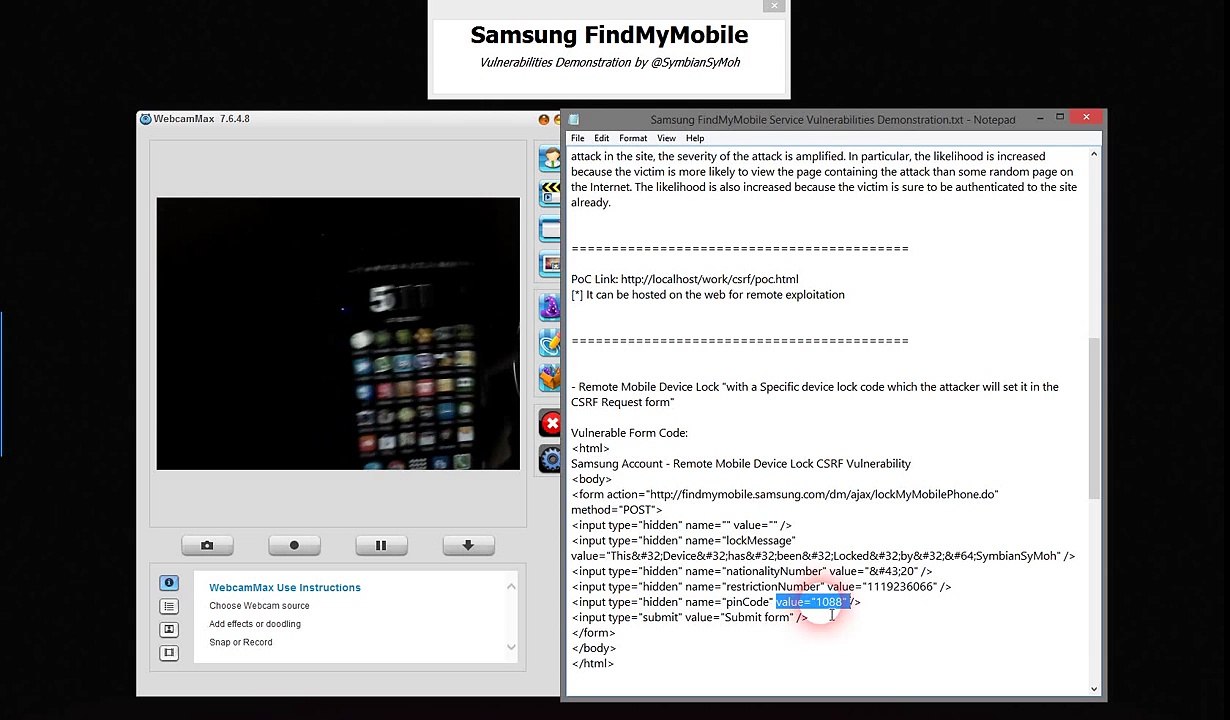Open the wizard hat effects icon in WebcamMax

pos(550,307)
